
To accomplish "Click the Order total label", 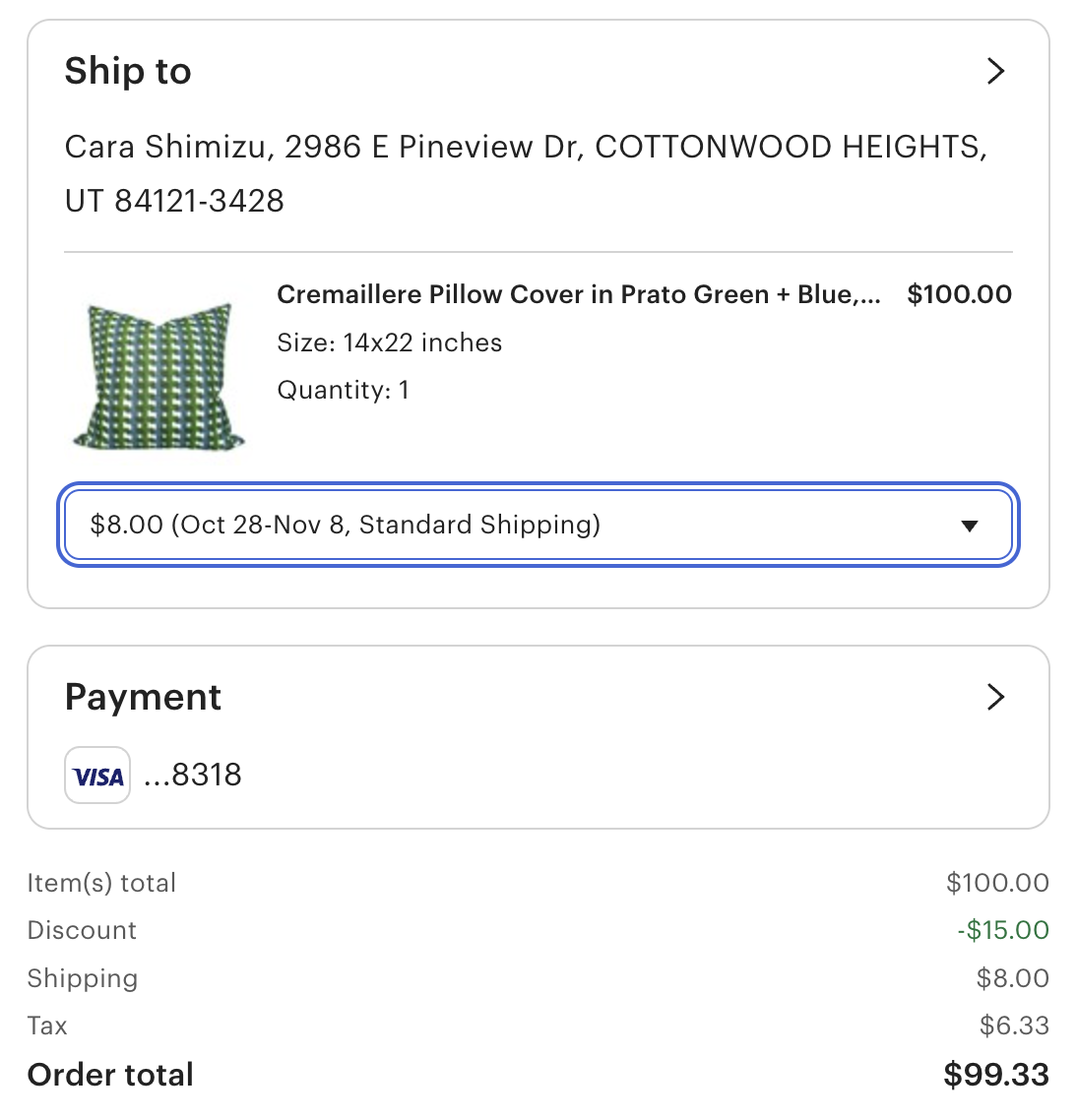I will (110, 1075).
